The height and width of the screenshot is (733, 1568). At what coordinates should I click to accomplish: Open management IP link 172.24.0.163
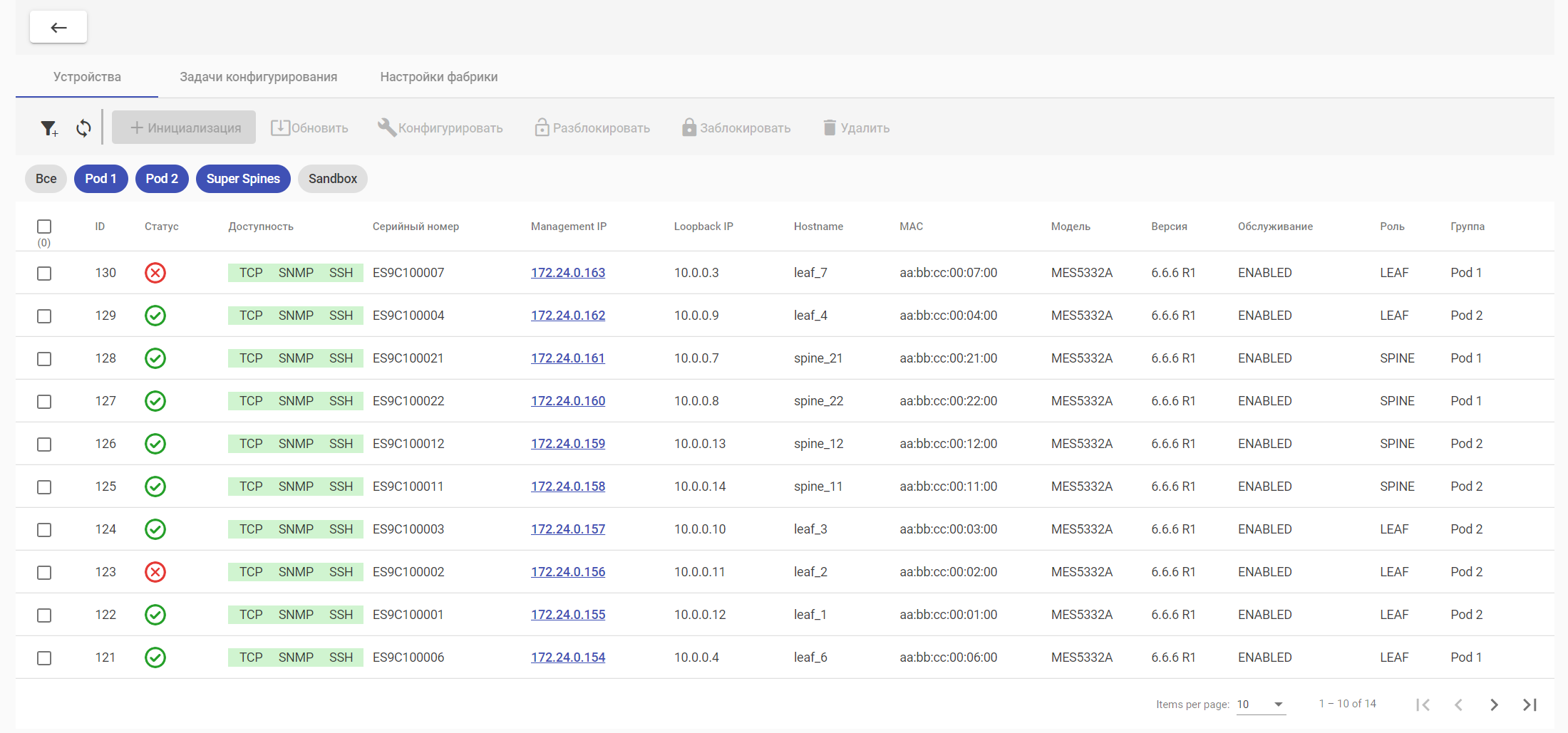[x=567, y=273]
